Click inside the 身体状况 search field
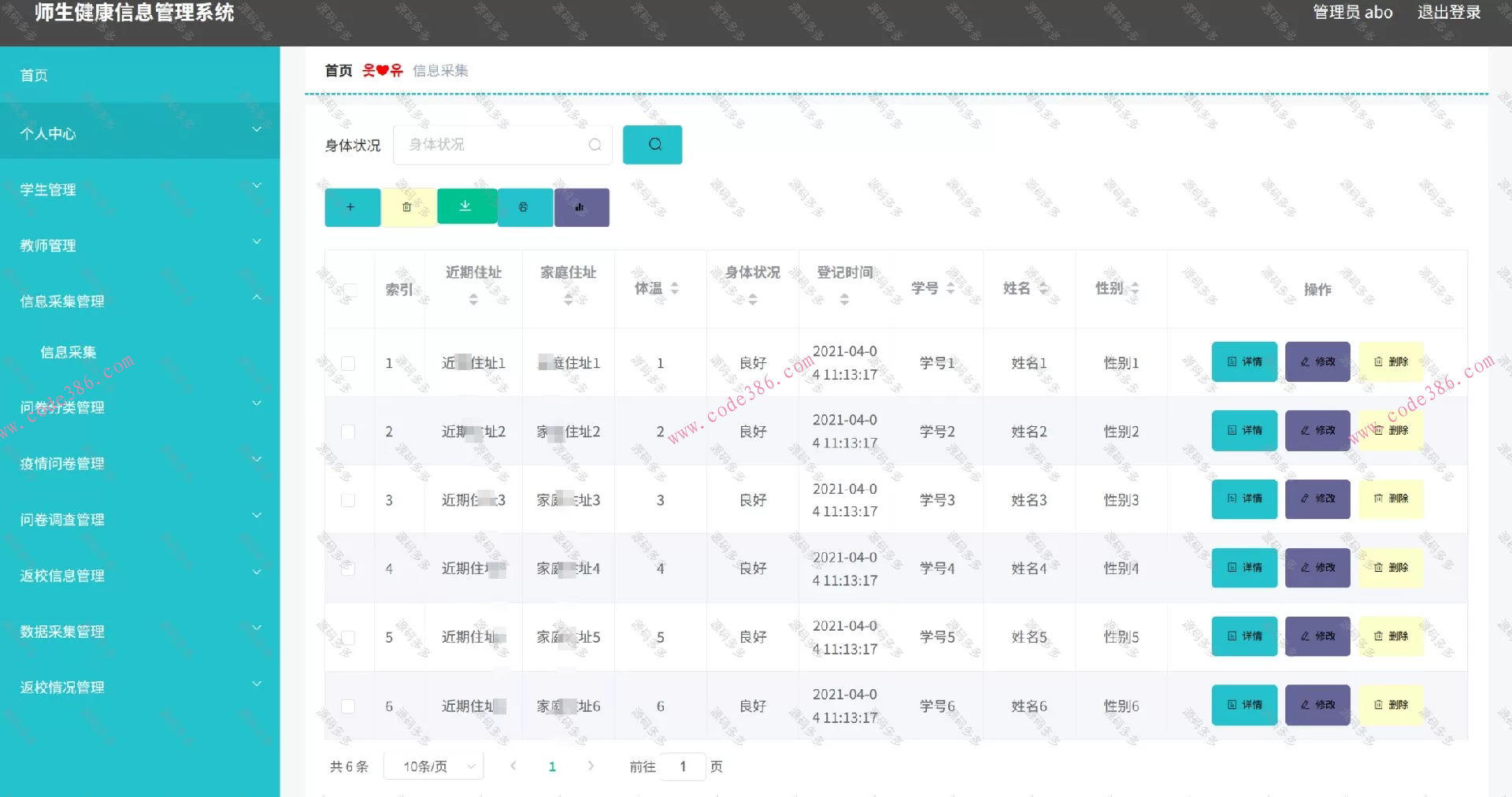Image resolution: width=1512 pixels, height=797 pixels. click(496, 144)
